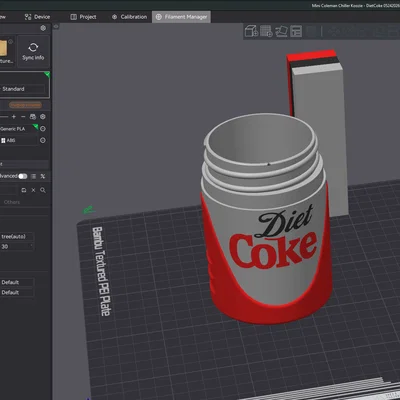Click the small gear on the plate thumbnail
The width and height of the screenshot is (400, 400).
tap(11, 42)
